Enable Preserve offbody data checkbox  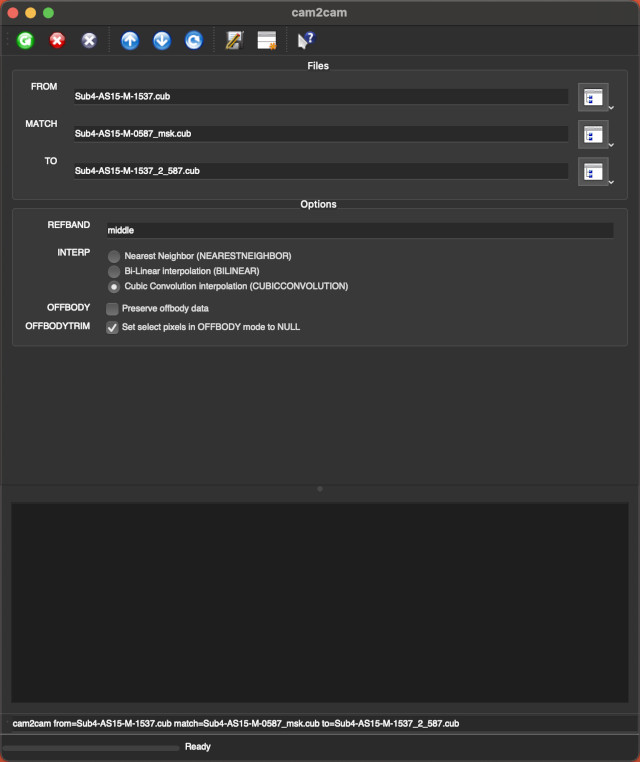[x=113, y=309]
